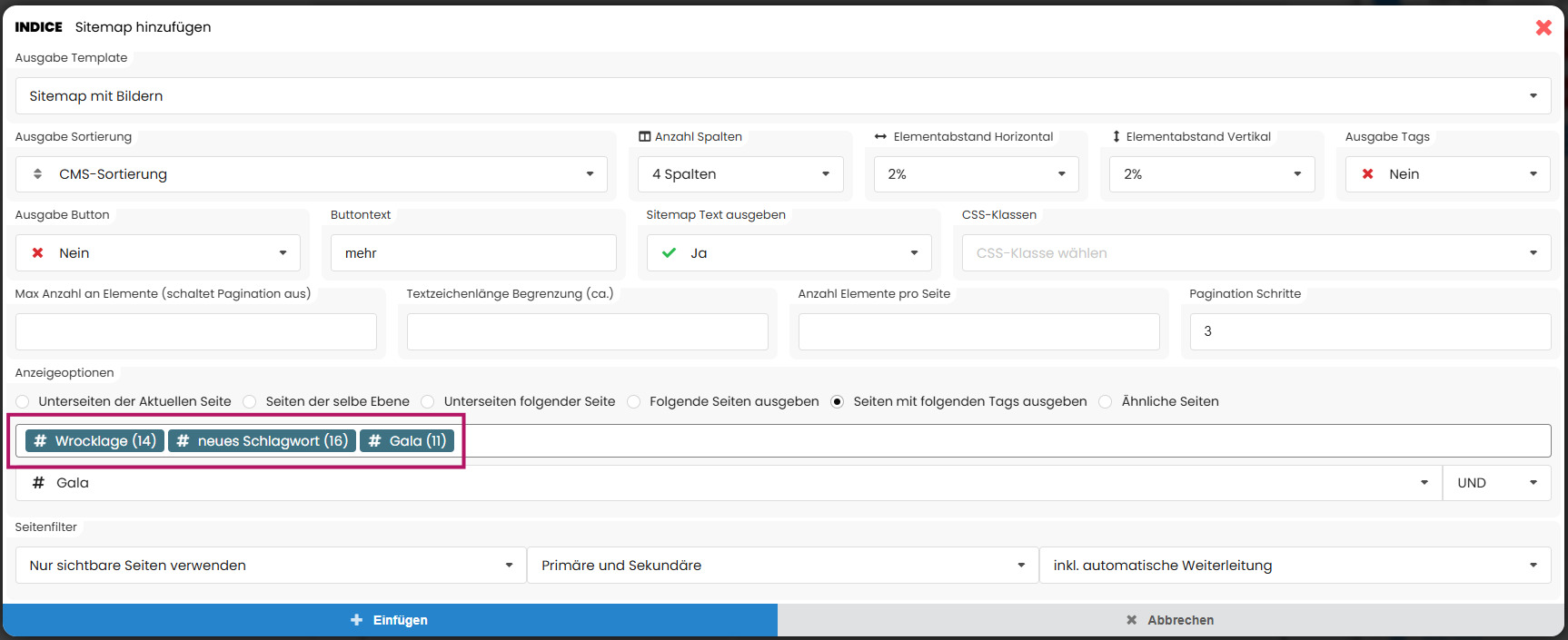The width and height of the screenshot is (1568, 640).
Task: Click into the Buttontext input field
Action: tap(473, 253)
